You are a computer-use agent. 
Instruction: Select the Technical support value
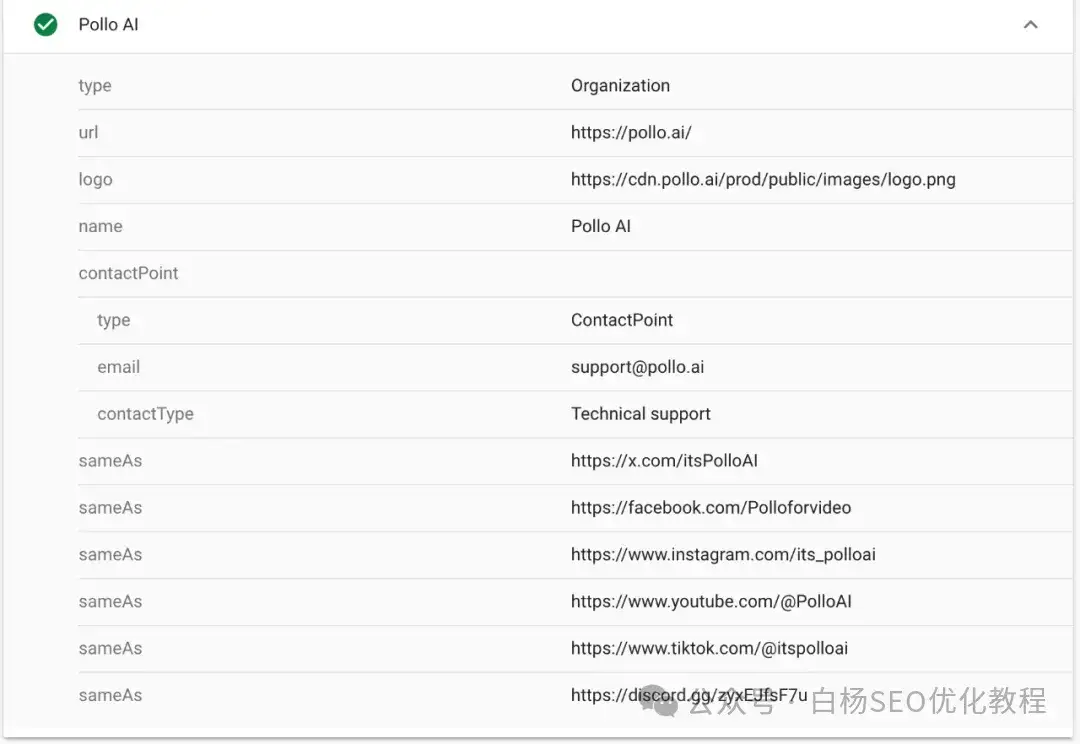(x=641, y=414)
